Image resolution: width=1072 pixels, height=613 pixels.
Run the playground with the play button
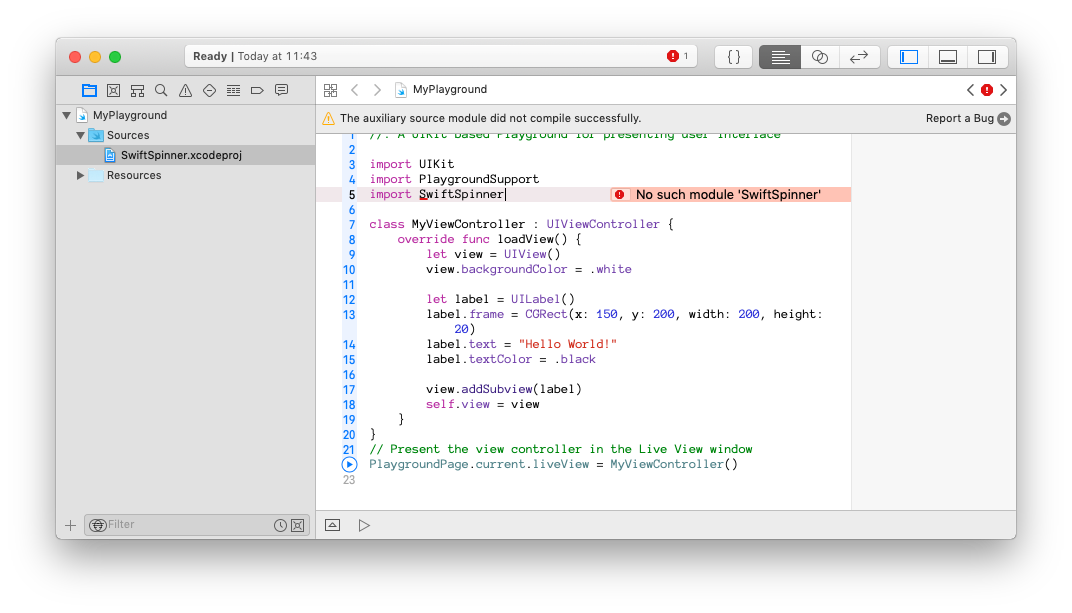coord(364,524)
